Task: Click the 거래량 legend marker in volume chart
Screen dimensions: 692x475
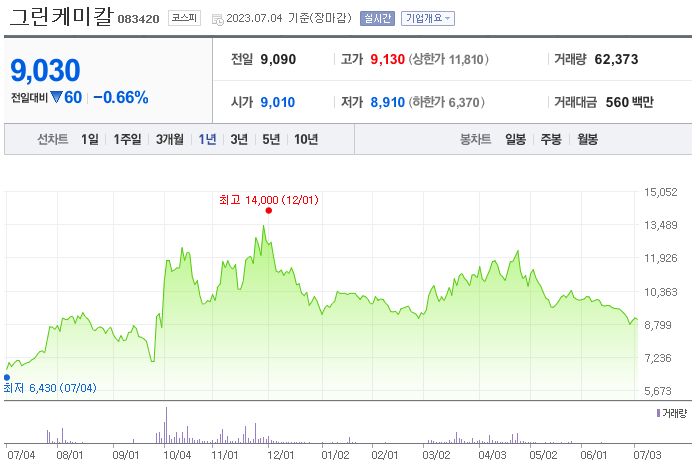Action: tap(658, 413)
